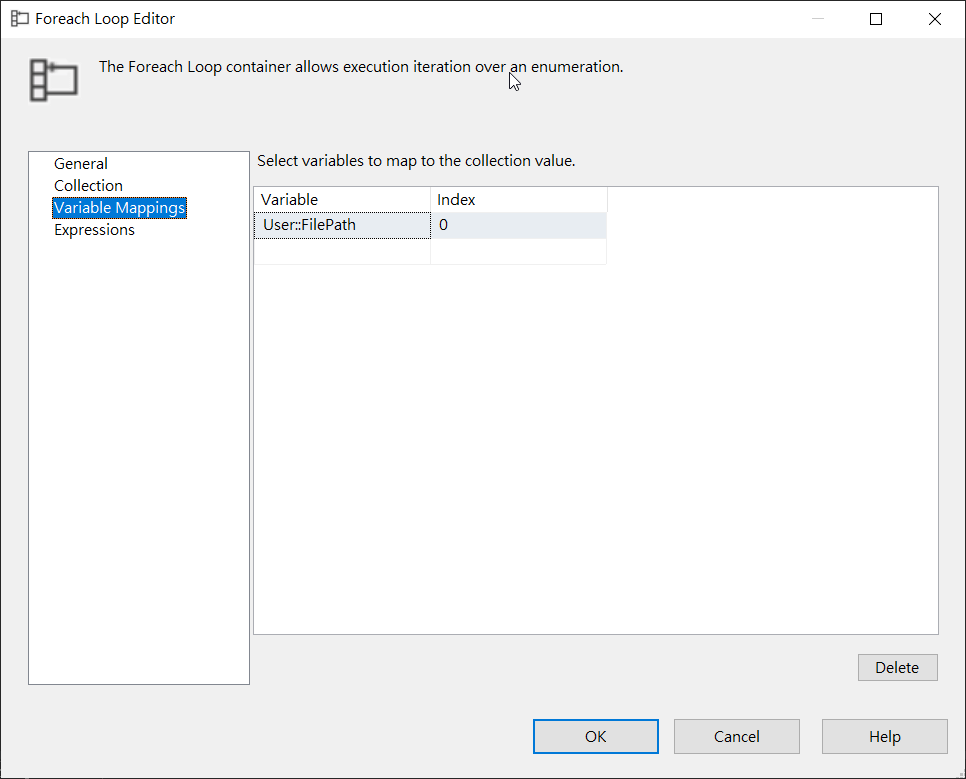Viewport: 966px width, 779px height.
Task: Select the Index cell with value 0
Action: 518,226
